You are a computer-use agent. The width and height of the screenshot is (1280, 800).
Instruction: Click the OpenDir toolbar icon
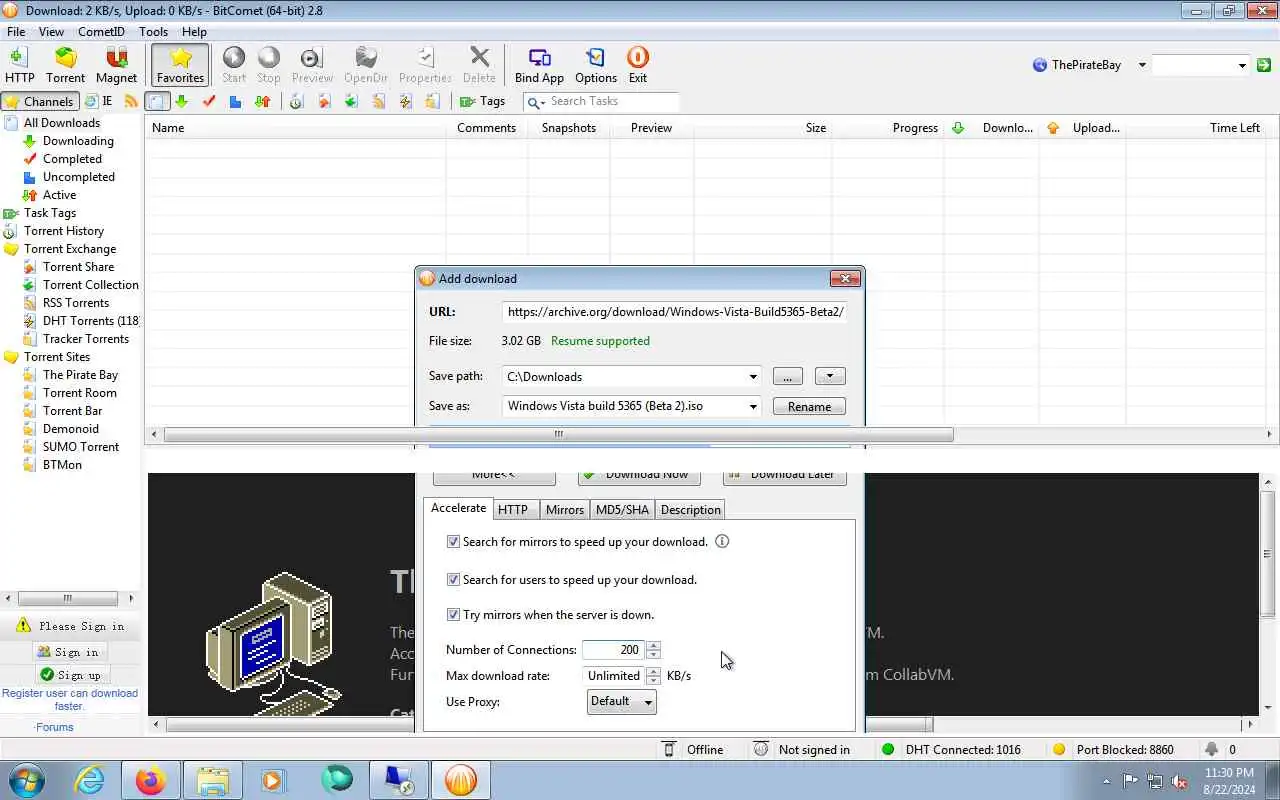click(x=366, y=65)
